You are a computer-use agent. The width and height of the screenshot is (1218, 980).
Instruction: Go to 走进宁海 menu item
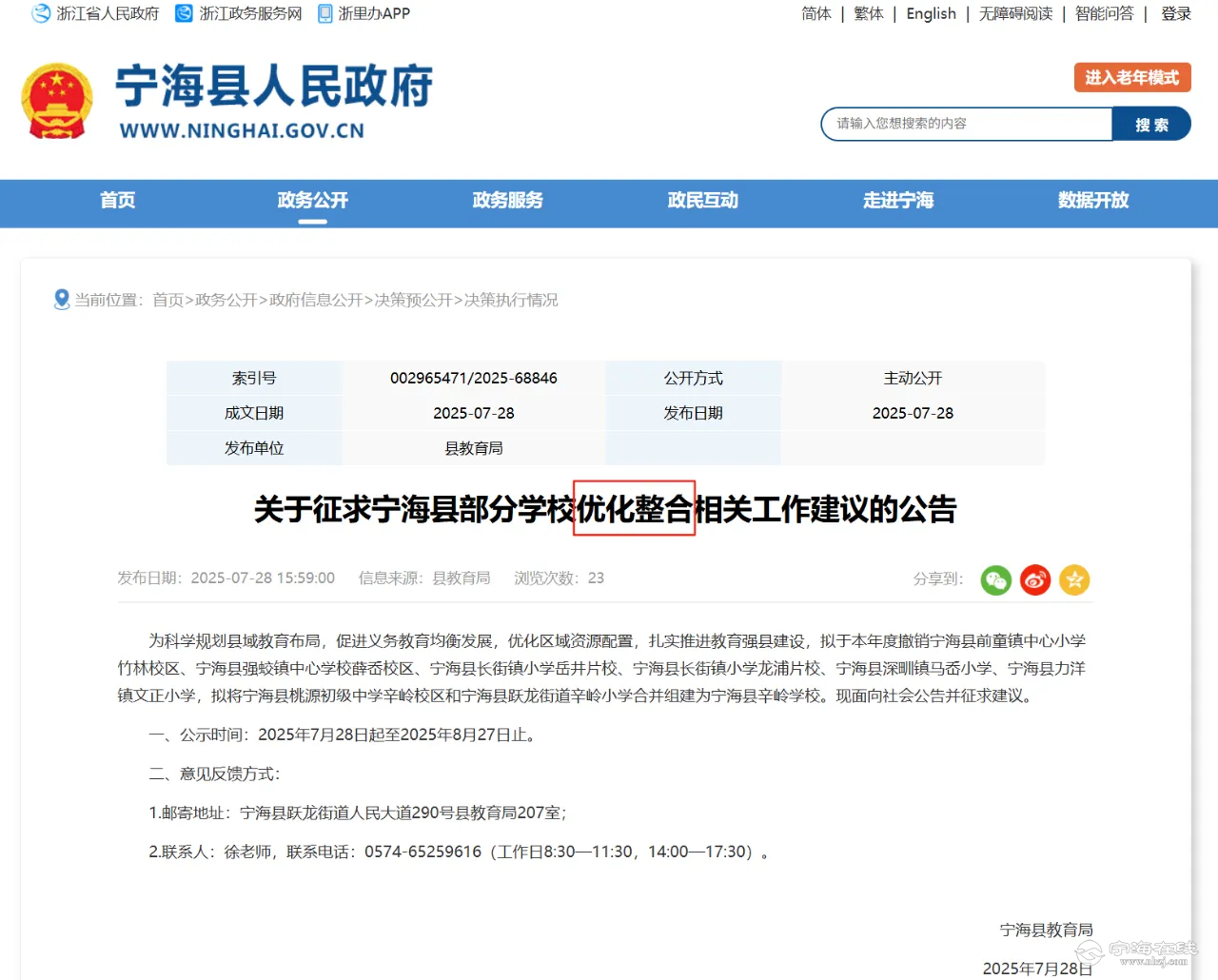coord(898,200)
